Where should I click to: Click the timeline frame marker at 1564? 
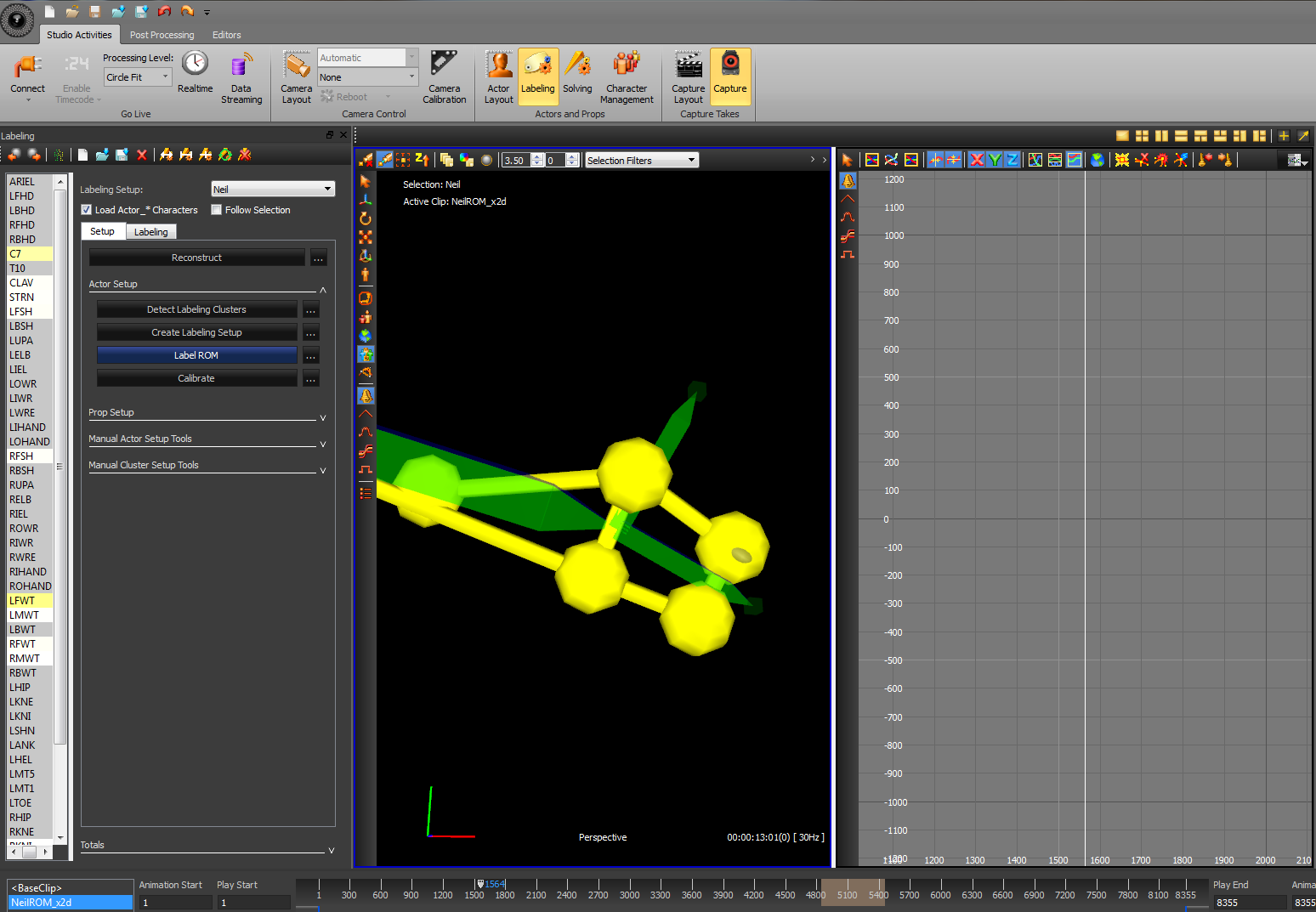(x=481, y=885)
